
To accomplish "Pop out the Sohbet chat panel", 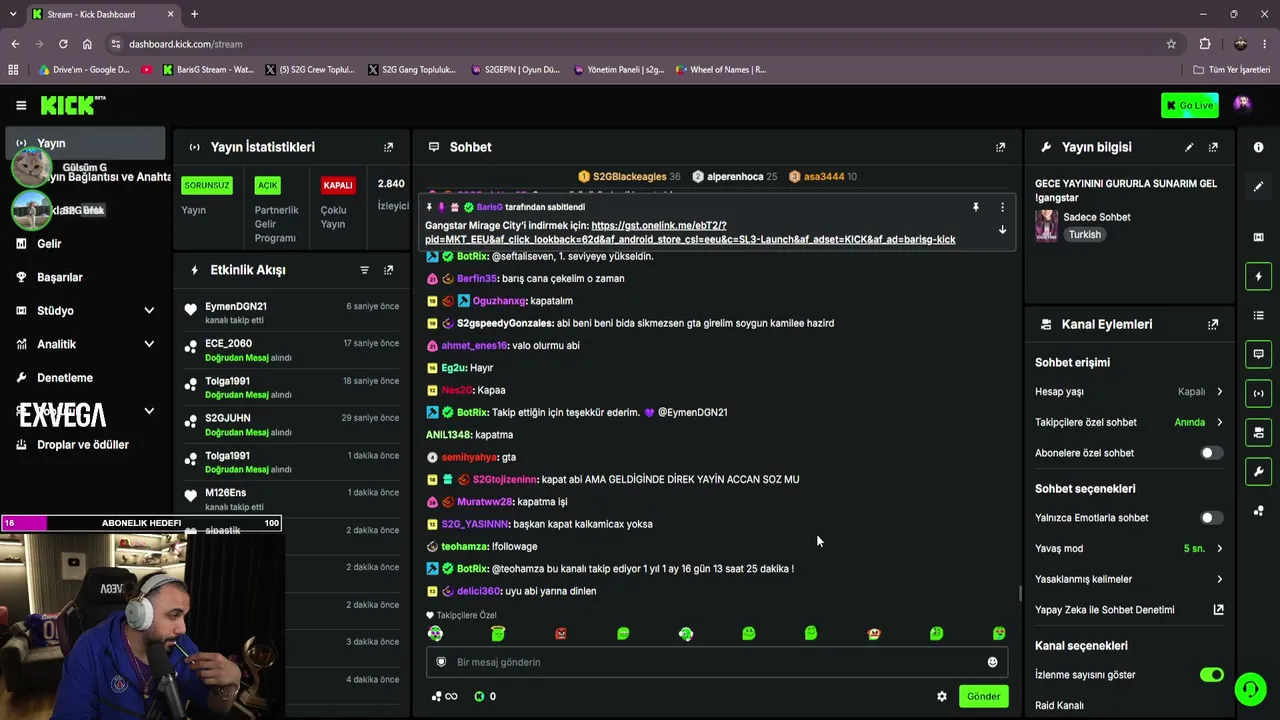I will (x=1000, y=147).
